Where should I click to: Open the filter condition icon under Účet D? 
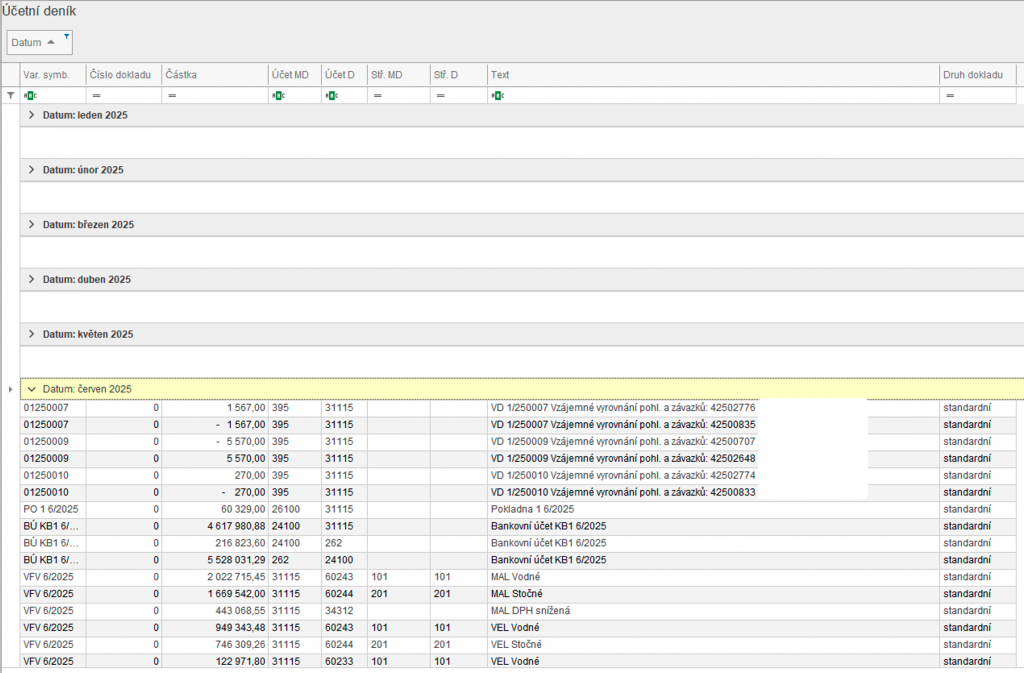click(332, 95)
